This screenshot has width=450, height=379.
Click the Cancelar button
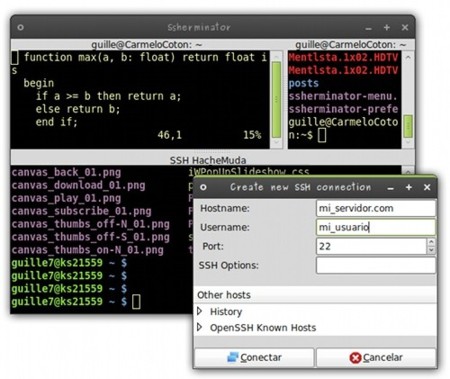coord(376,357)
